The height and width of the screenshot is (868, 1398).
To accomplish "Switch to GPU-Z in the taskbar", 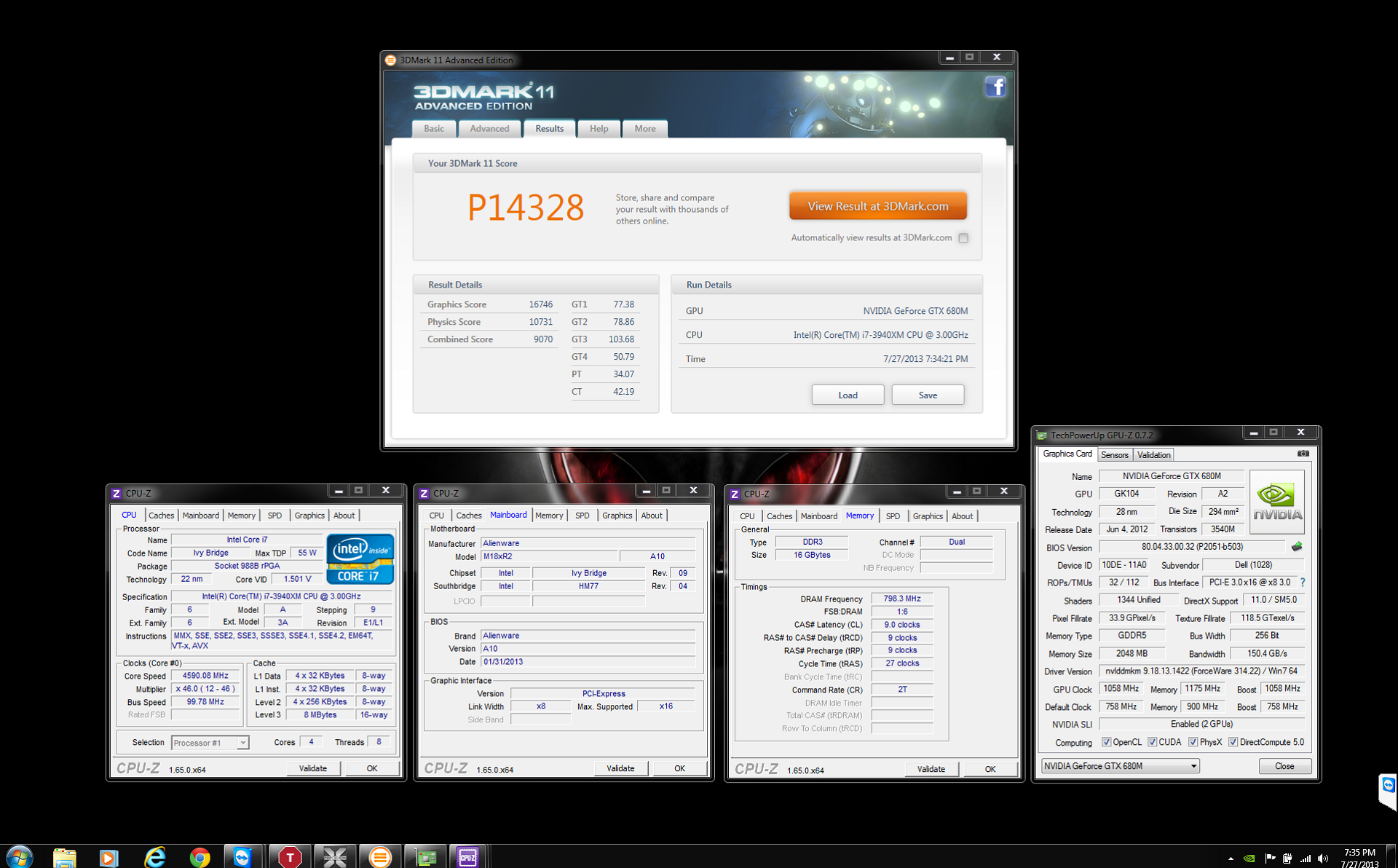I will click(425, 857).
